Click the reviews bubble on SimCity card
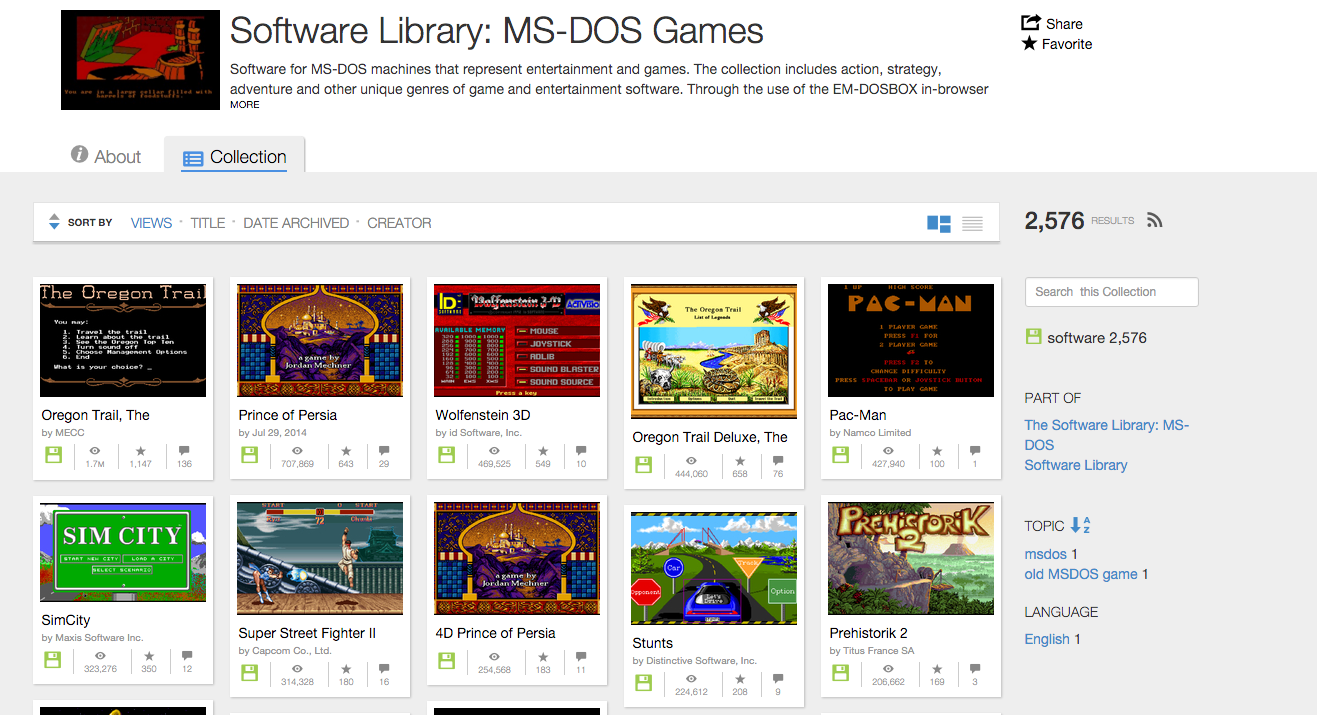The width and height of the screenshot is (1317, 715). (x=187, y=656)
